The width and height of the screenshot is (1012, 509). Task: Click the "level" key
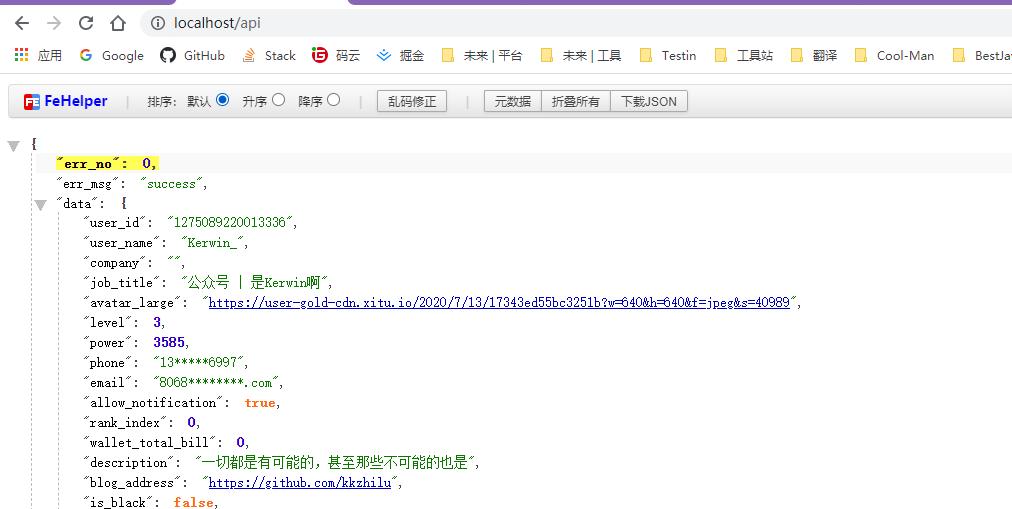pos(108,322)
